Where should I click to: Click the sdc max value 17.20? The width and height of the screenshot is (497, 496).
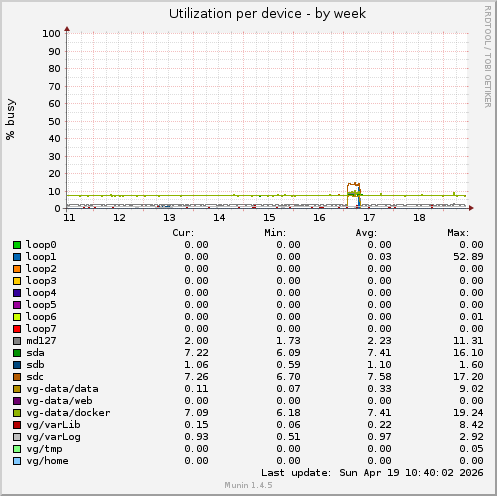pyautogui.click(x=468, y=377)
